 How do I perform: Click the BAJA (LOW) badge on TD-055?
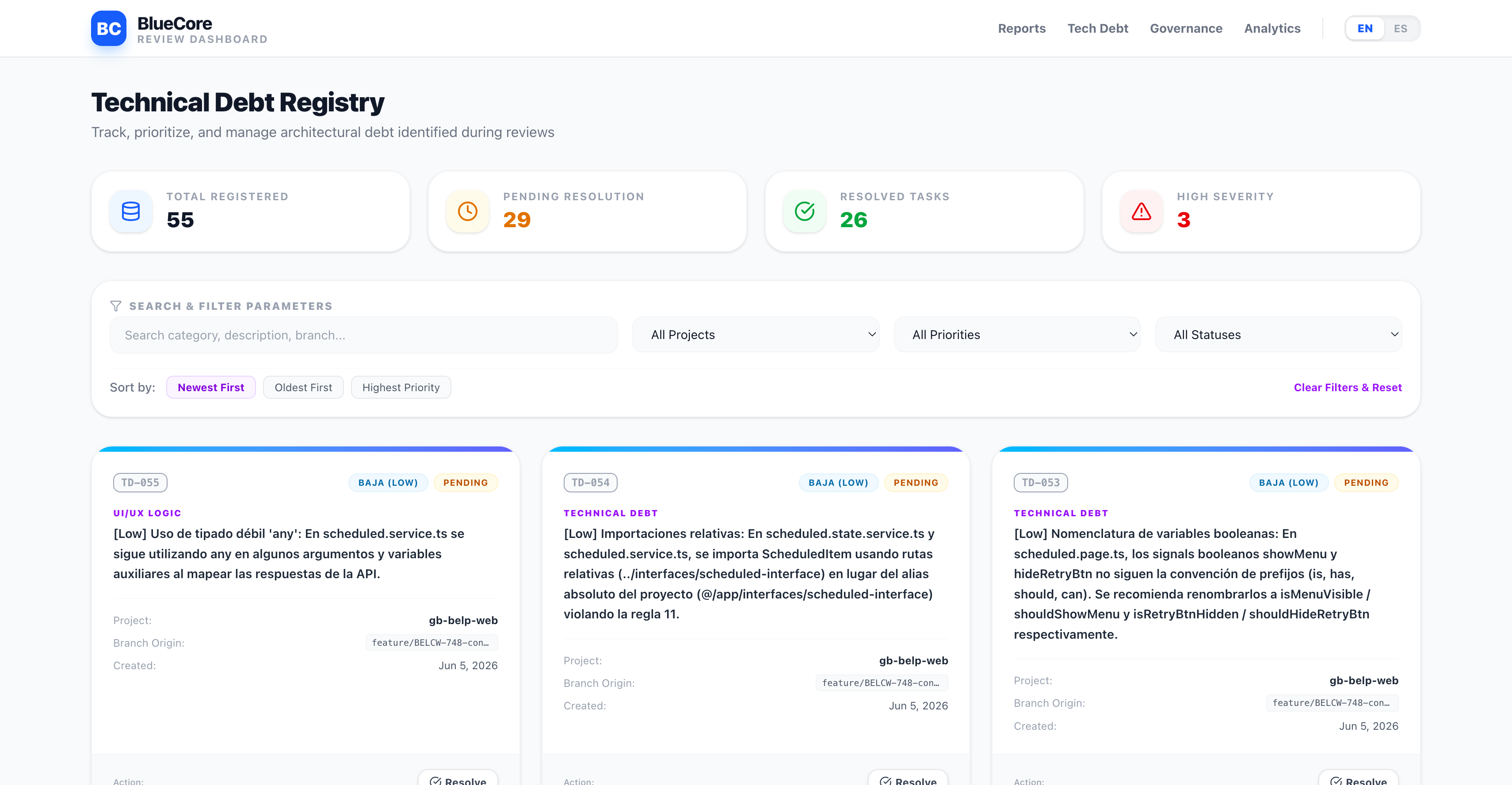tap(388, 482)
